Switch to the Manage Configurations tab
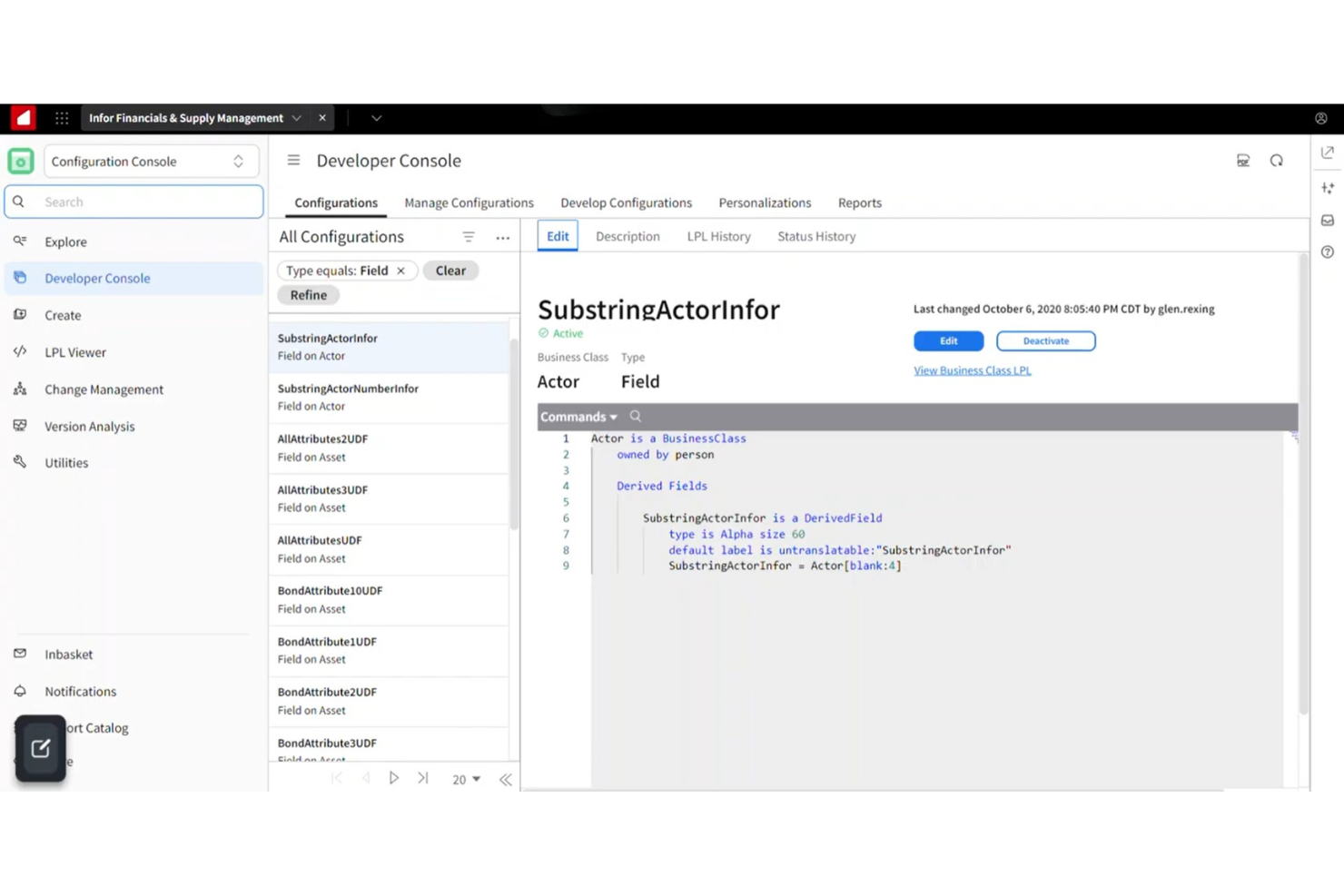1344x896 pixels. coord(469,203)
